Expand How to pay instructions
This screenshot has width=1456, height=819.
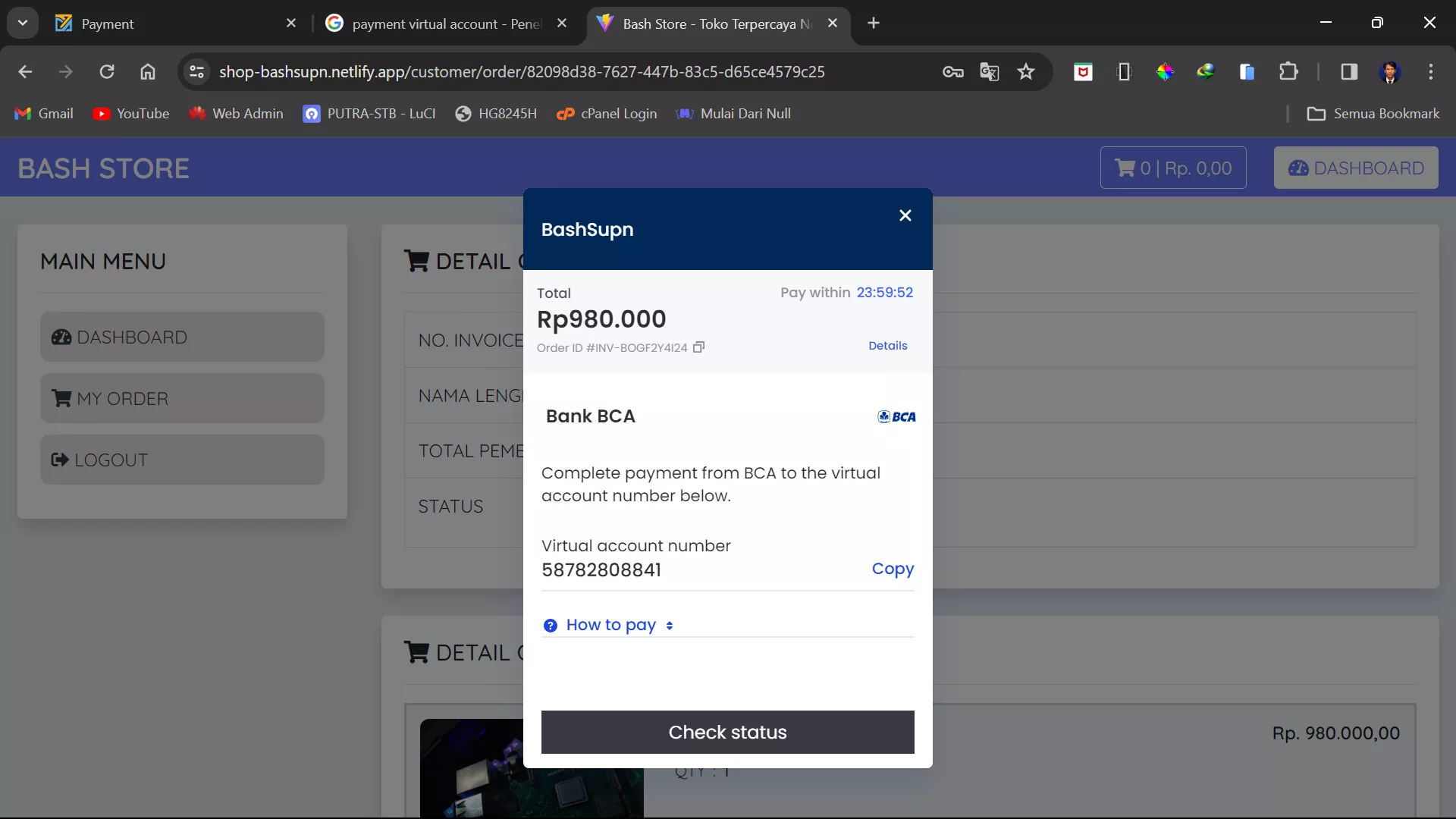(x=619, y=625)
